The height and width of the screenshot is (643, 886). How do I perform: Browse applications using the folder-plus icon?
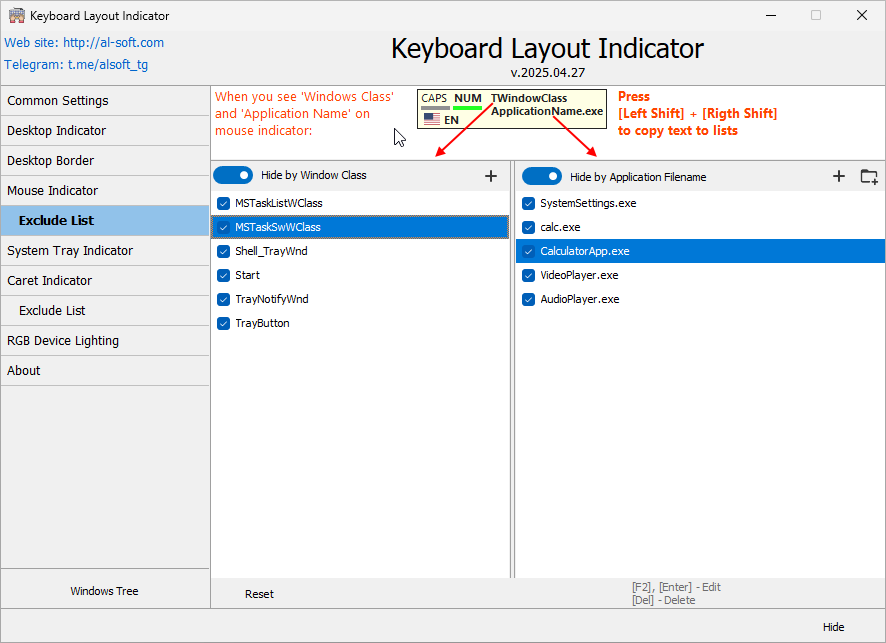coord(868,175)
